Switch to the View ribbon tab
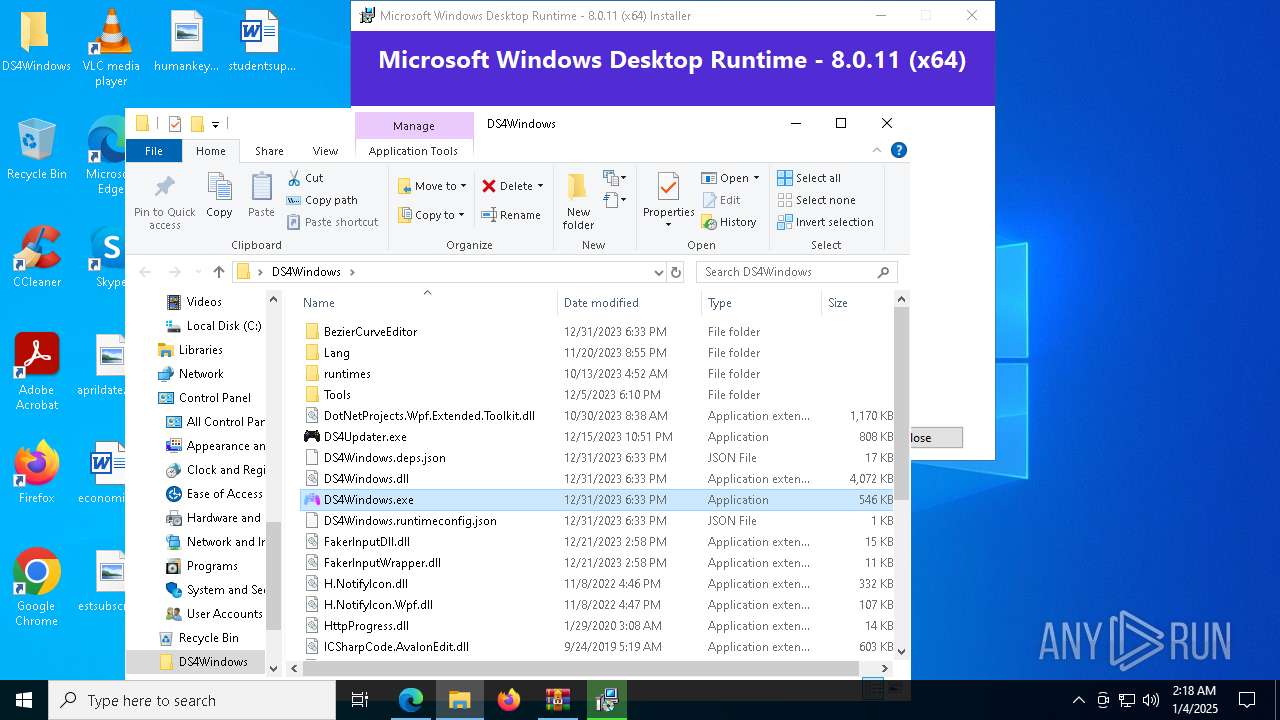Screen dimensions: 1280x720 click(325, 151)
